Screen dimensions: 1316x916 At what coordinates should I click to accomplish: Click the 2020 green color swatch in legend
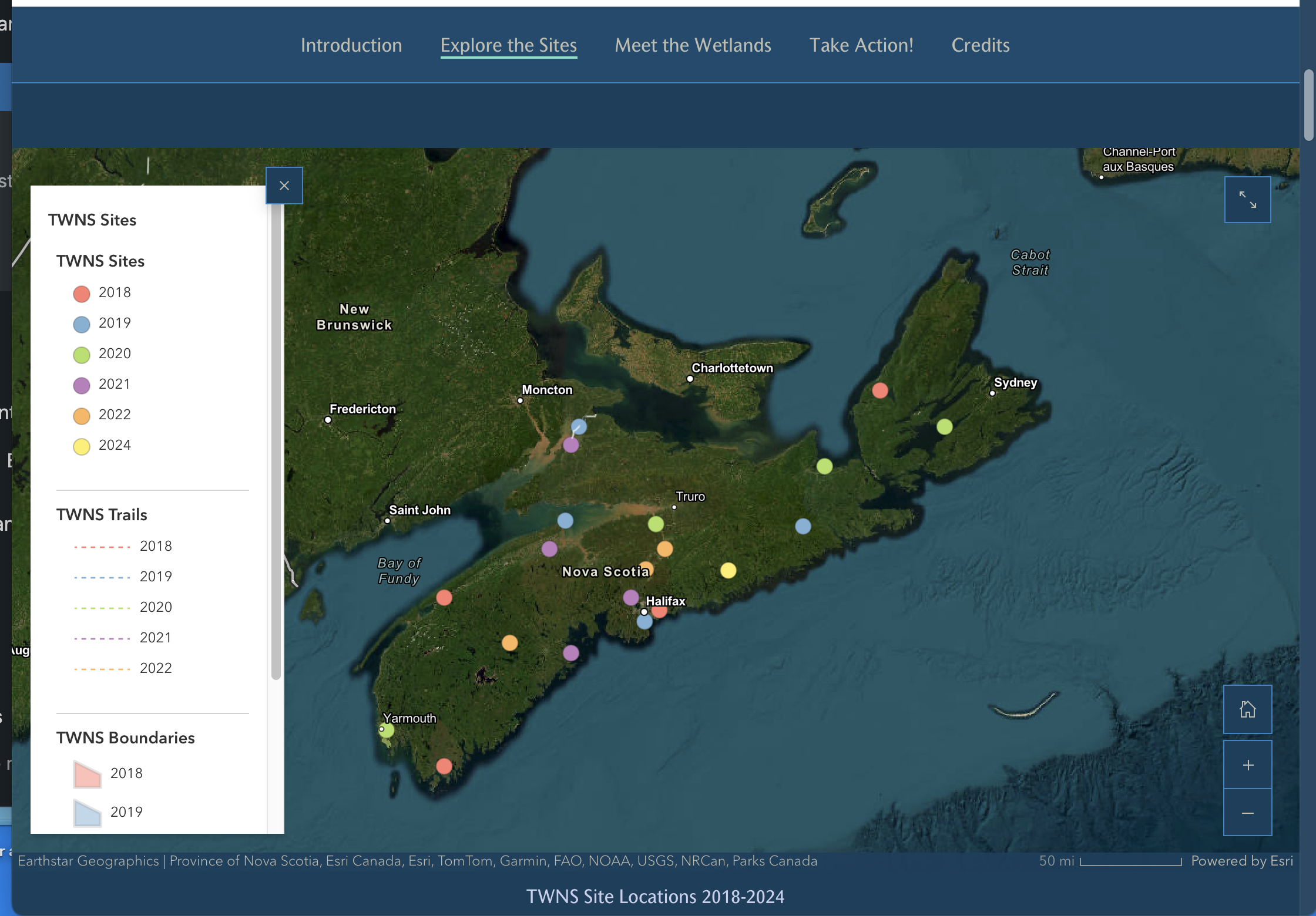82,354
